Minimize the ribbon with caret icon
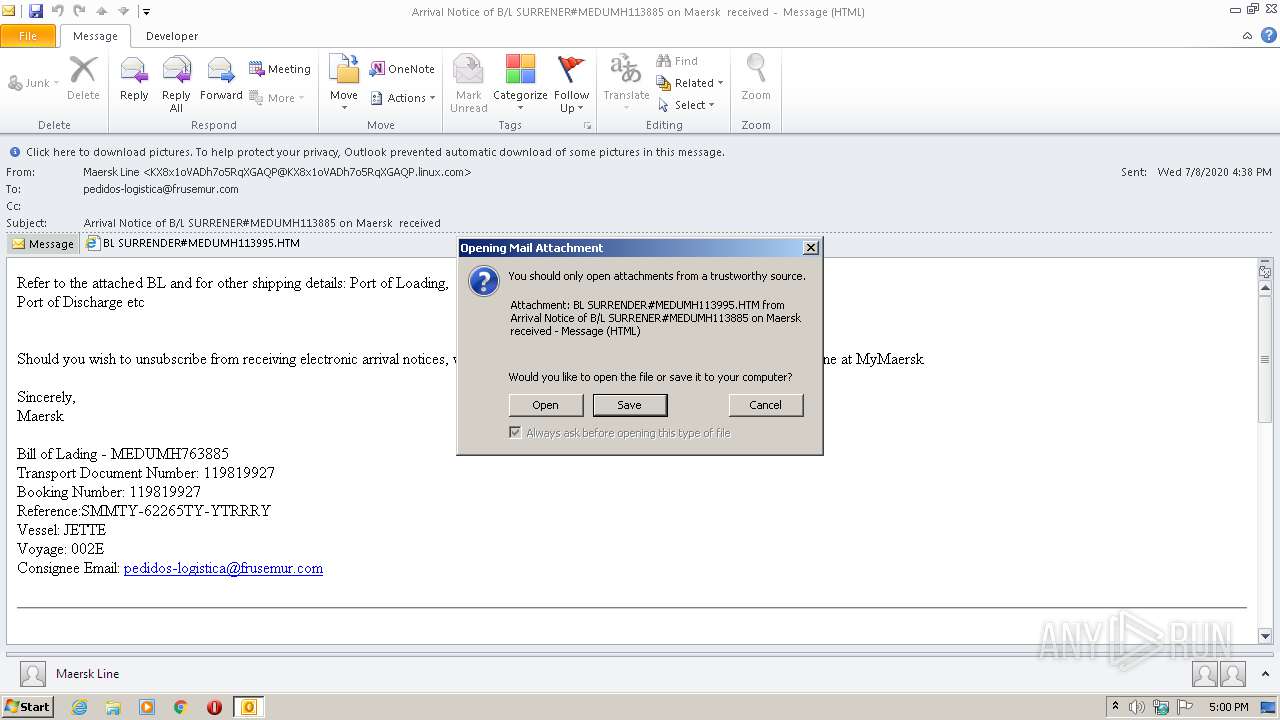 pos(1247,36)
